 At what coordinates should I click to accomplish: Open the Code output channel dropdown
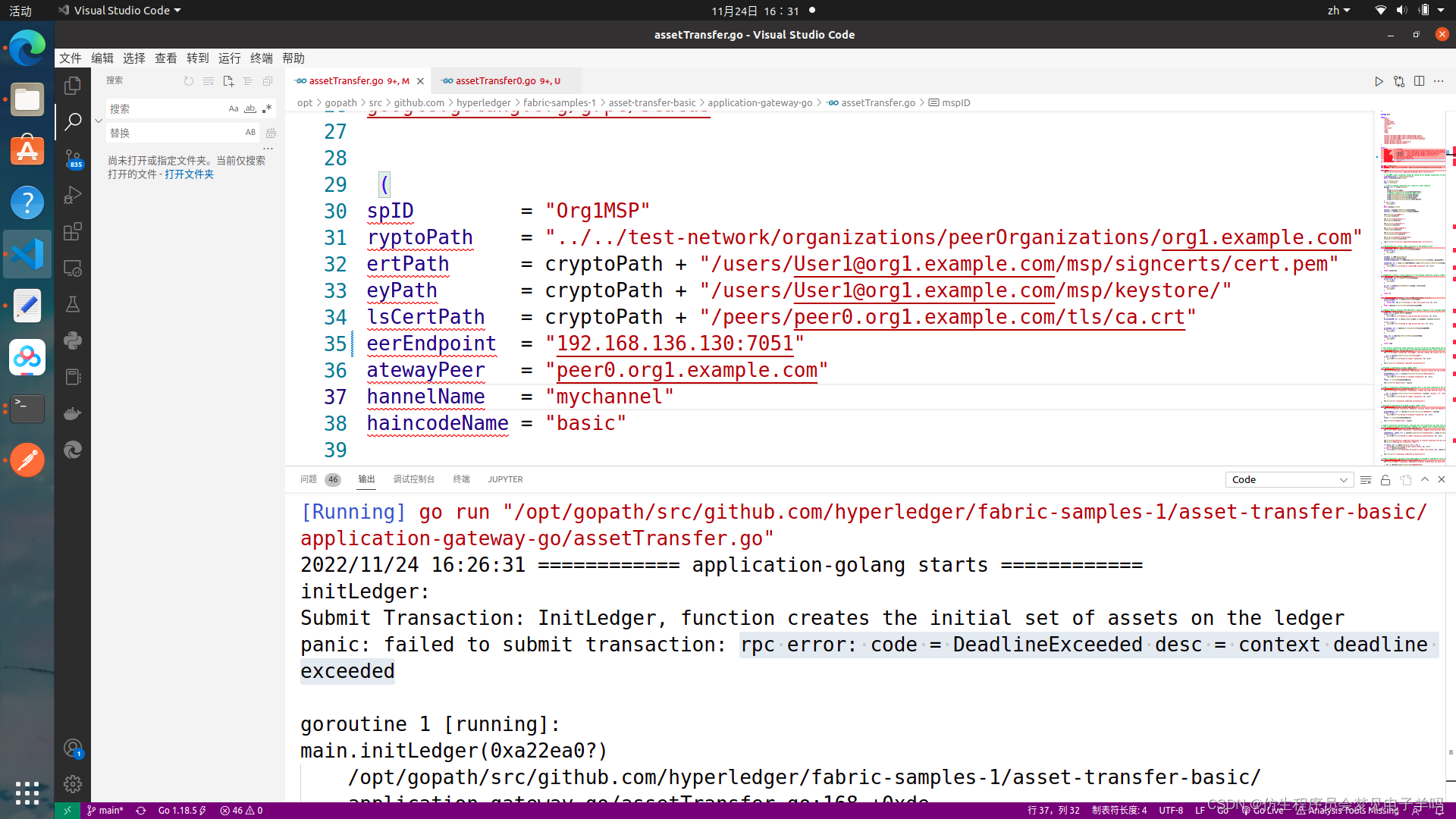tap(1288, 480)
